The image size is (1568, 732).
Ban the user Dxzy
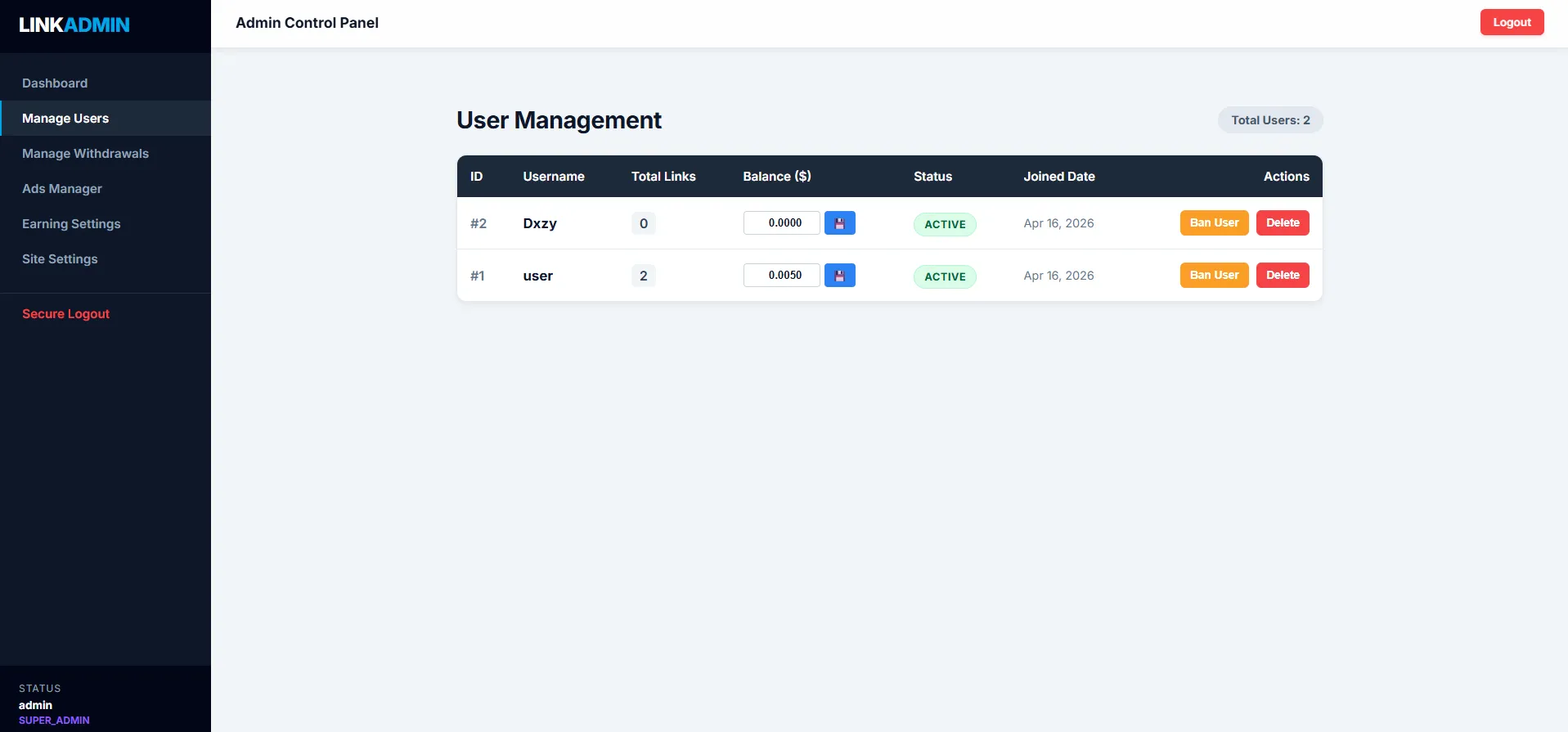[x=1214, y=223]
